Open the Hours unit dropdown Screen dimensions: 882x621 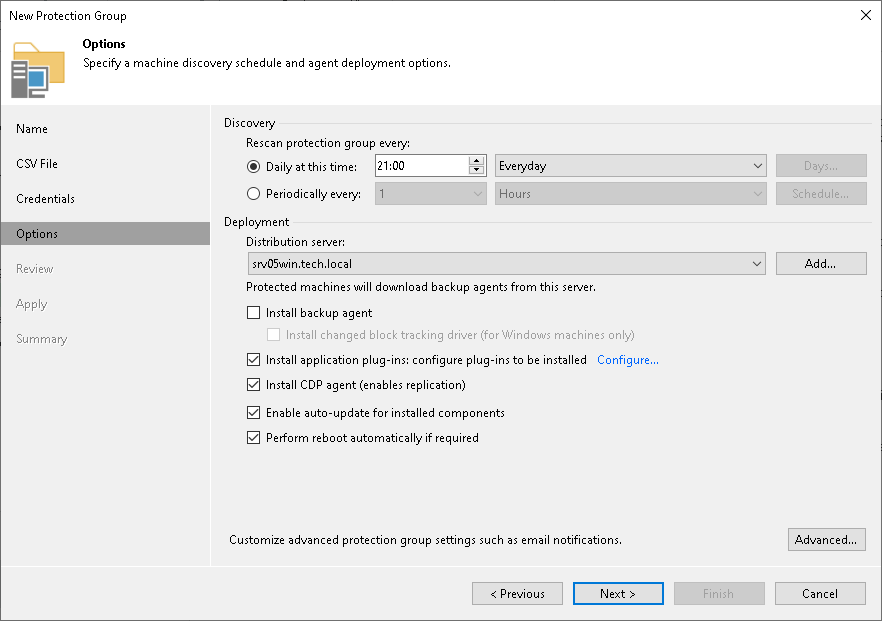coord(631,194)
